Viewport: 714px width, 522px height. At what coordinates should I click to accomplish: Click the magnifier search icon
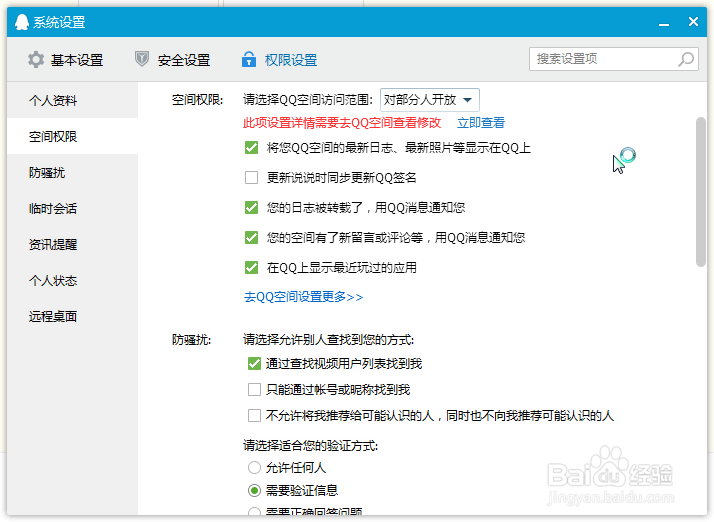coord(686,59)
